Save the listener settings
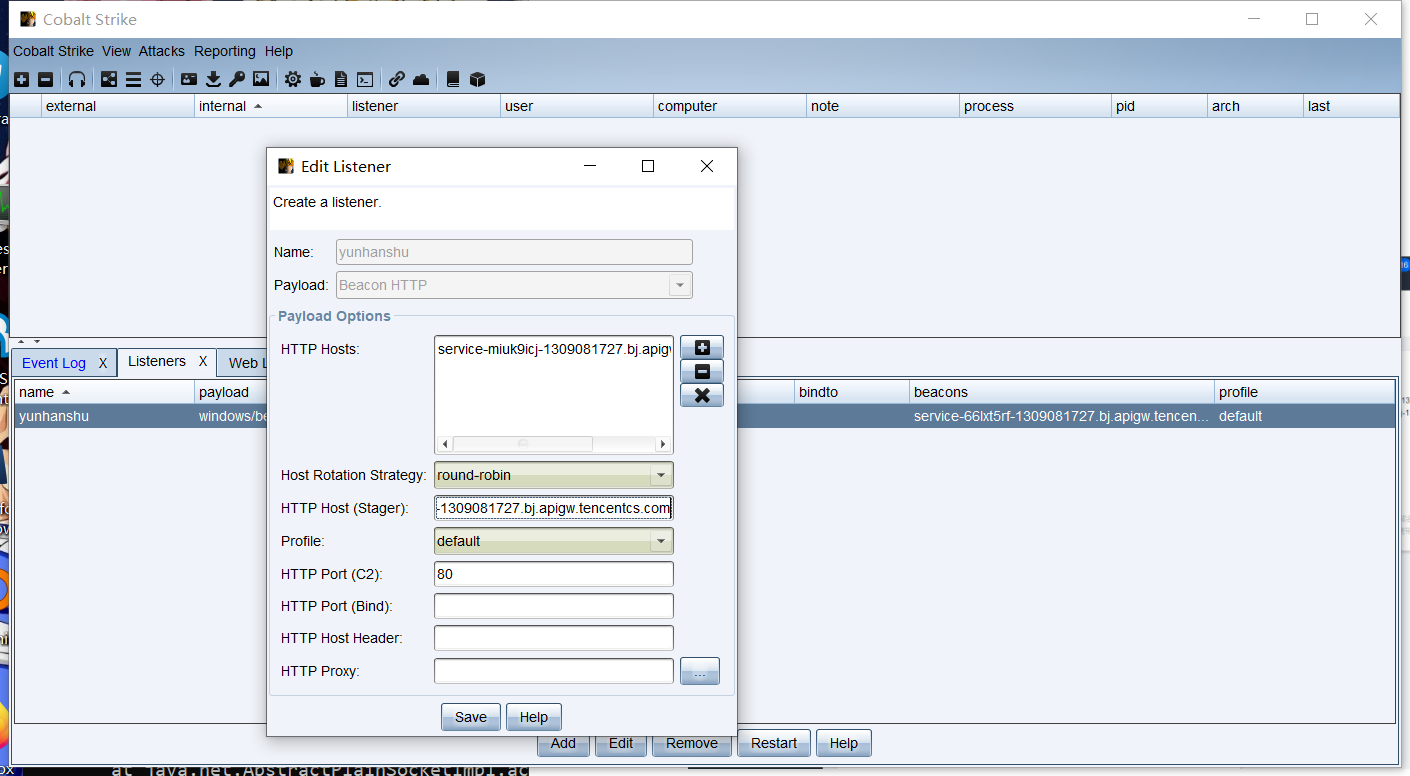The height and width of the screenshot is (776, 1410). (x=471, y=717)
